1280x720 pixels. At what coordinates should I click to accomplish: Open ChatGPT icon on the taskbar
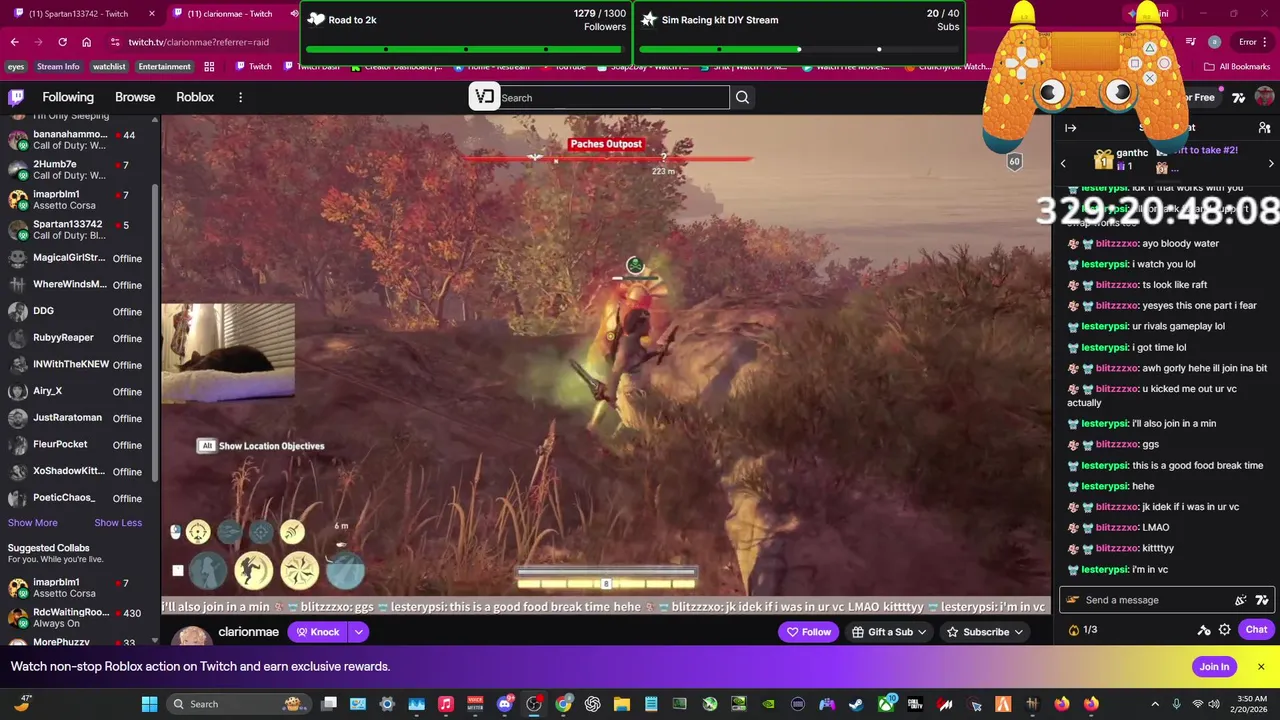(592, 704)
